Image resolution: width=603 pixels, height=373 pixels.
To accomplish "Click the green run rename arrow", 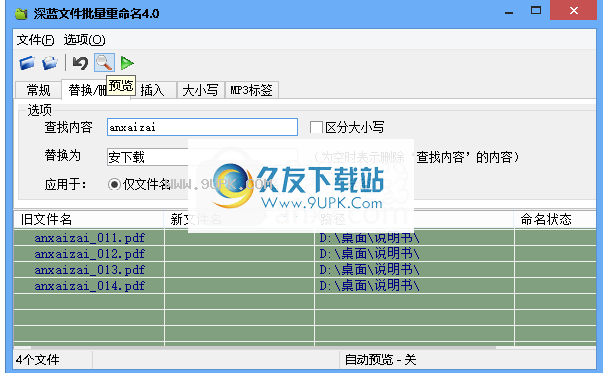I will pyautogui.click(x=127, y=63).
